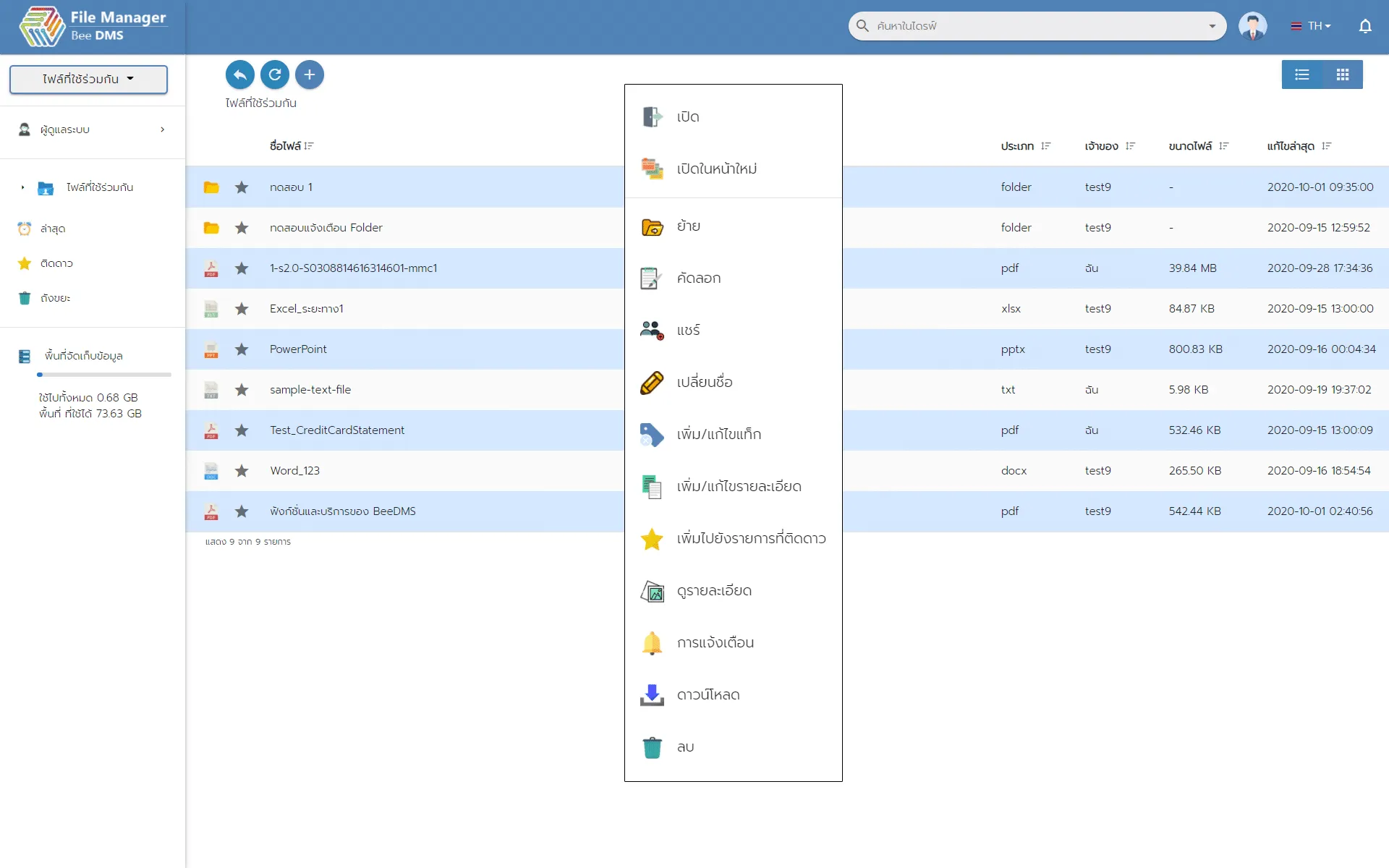The image size is (1389, 868).
Task: Expand the administrator menu chevron
Action: 162,129
